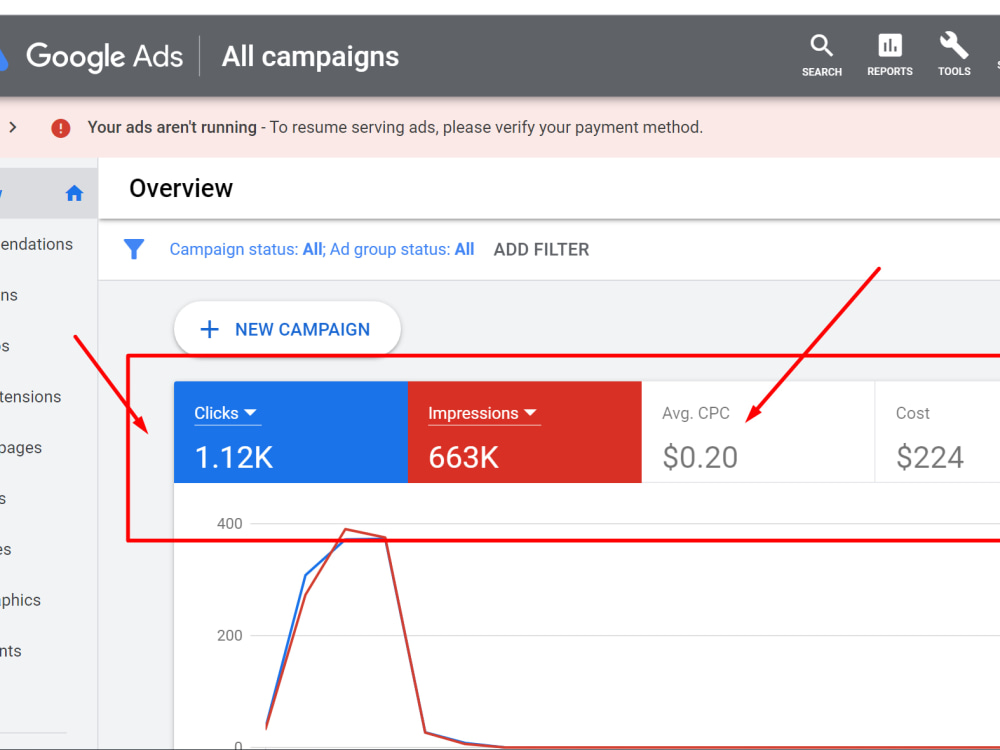
Task: Open the sidebar item ending 'nts'
Action: click(x=11, y=651)
